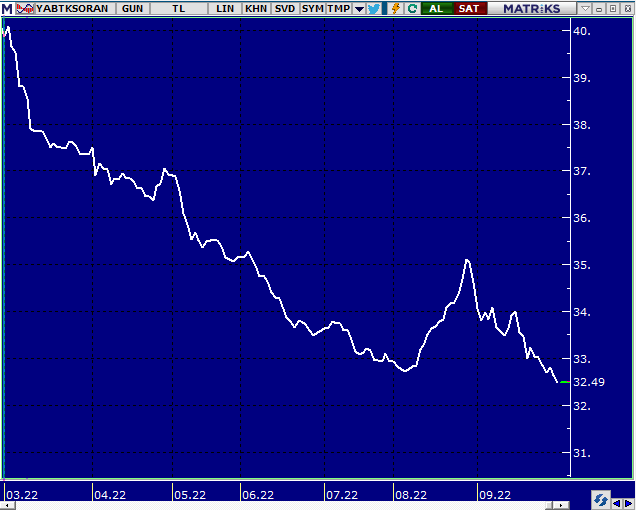Screen dimensions: 636x510
Task: Click the 04.22 date axis label
Action: (110, 495)
